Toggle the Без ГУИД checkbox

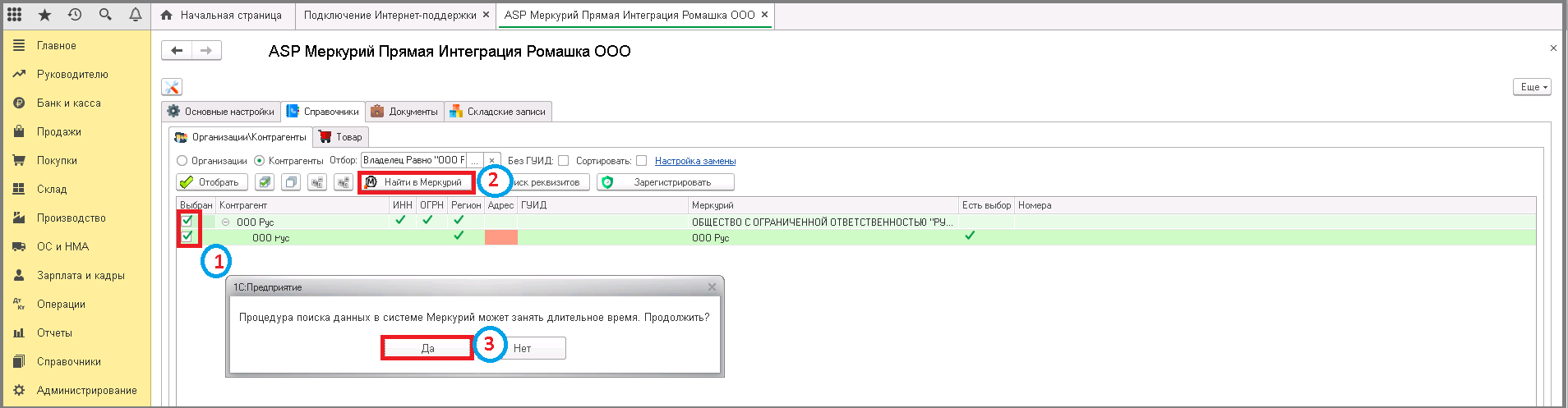(563, 161)
